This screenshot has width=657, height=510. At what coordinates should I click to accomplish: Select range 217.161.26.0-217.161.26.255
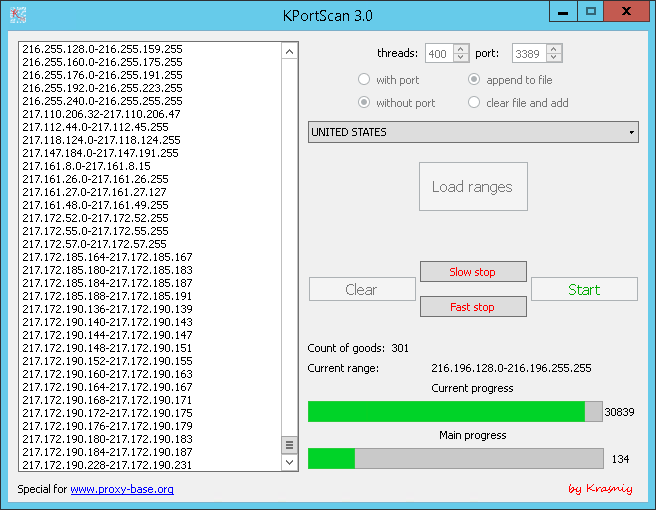tap(95, 179)
